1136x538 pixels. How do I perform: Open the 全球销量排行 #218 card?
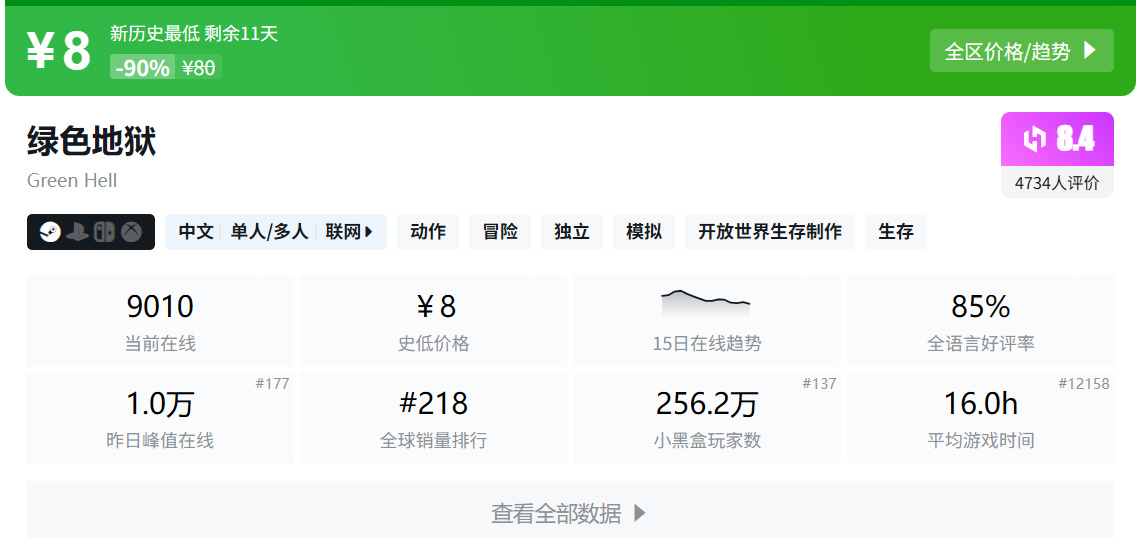pyautogui.click(x=433, y=418)
